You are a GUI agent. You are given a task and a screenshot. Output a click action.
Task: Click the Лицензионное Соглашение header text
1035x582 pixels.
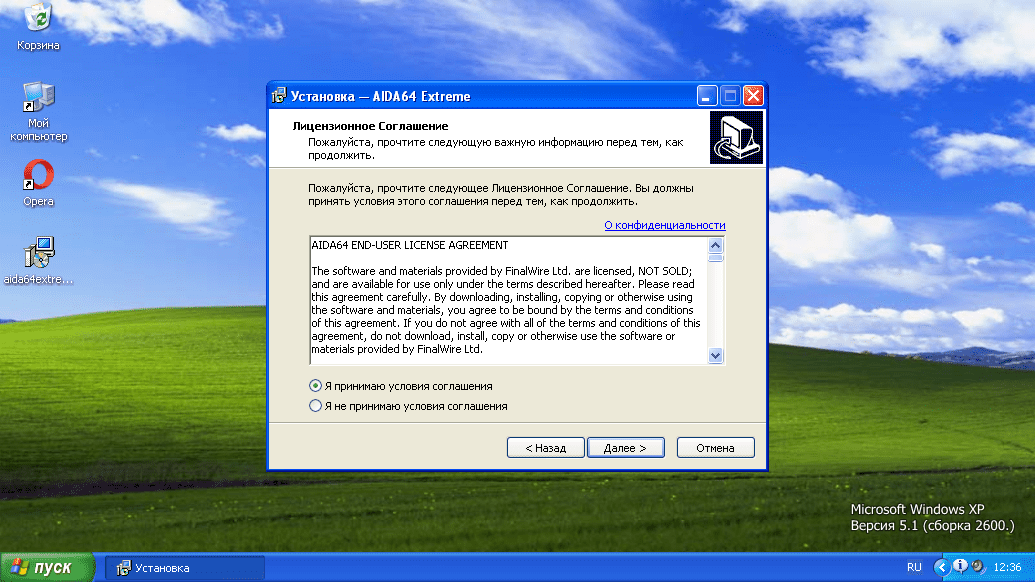point(370,125)
